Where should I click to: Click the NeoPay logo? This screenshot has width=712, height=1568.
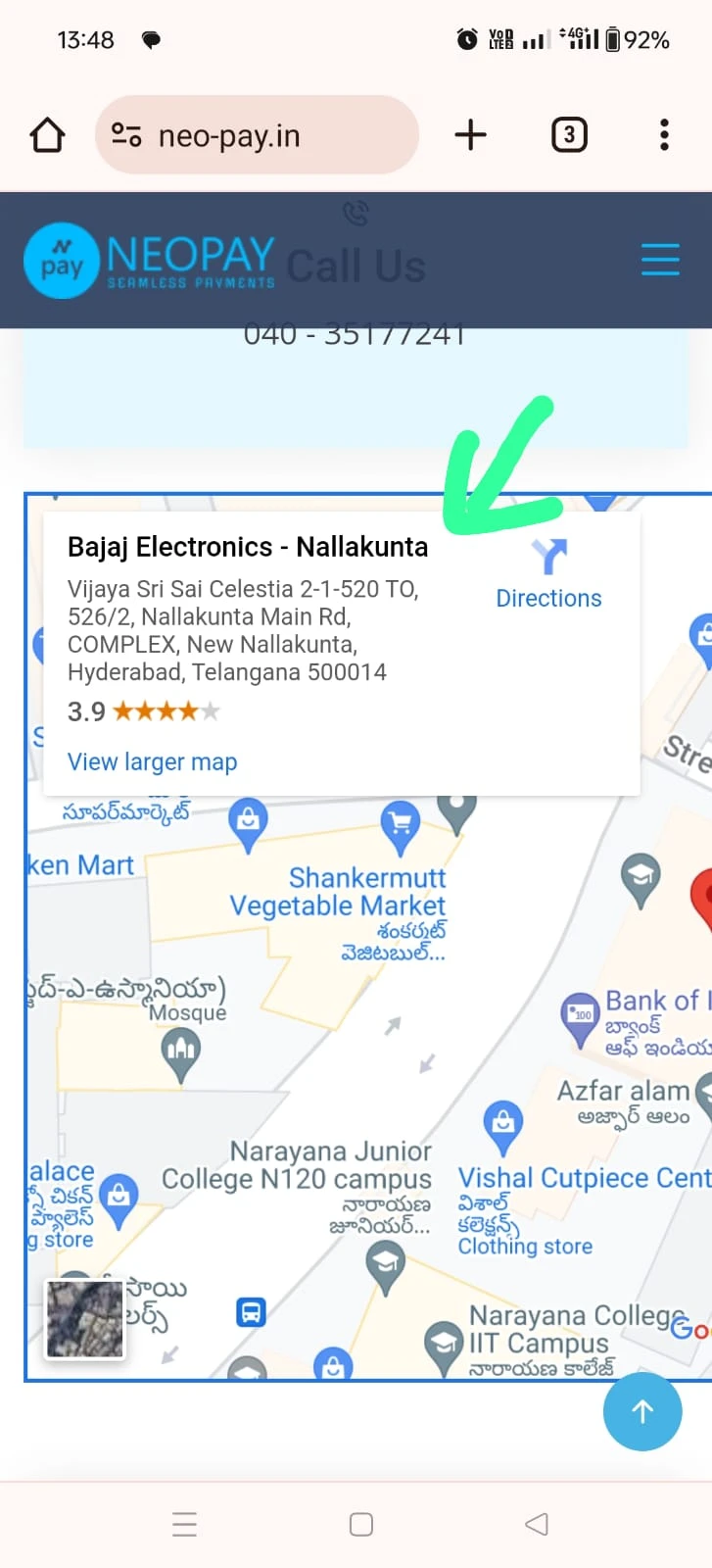149,260
